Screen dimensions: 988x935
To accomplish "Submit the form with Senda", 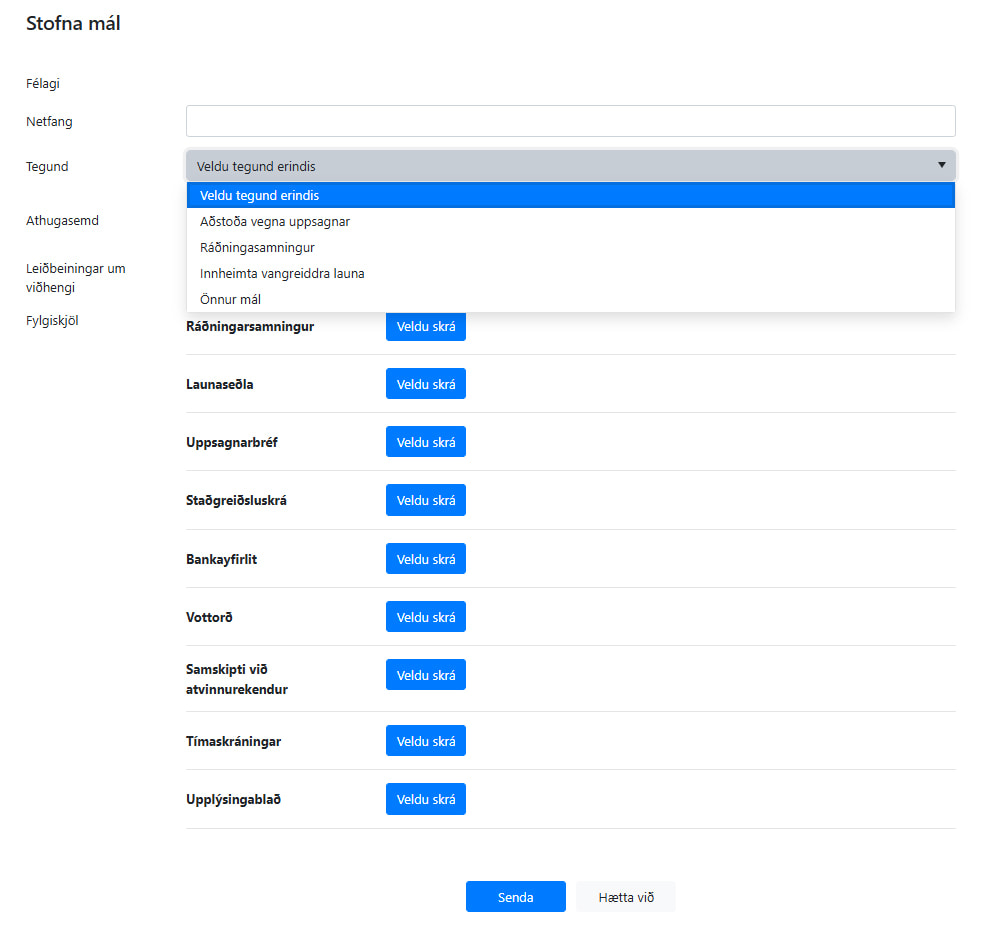I will pos(515,897).
